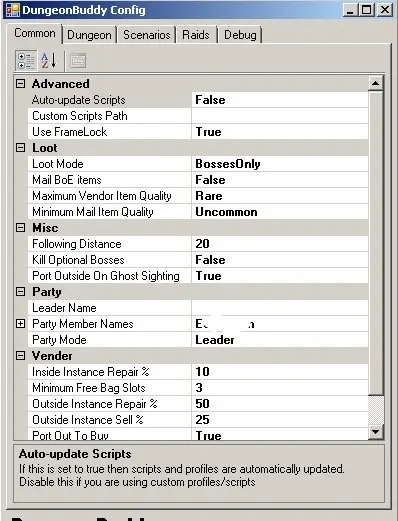This screenshot has height=521, width=398.
Task: Click the scrollbar down arrow
Action: click(x=376, y=432)
